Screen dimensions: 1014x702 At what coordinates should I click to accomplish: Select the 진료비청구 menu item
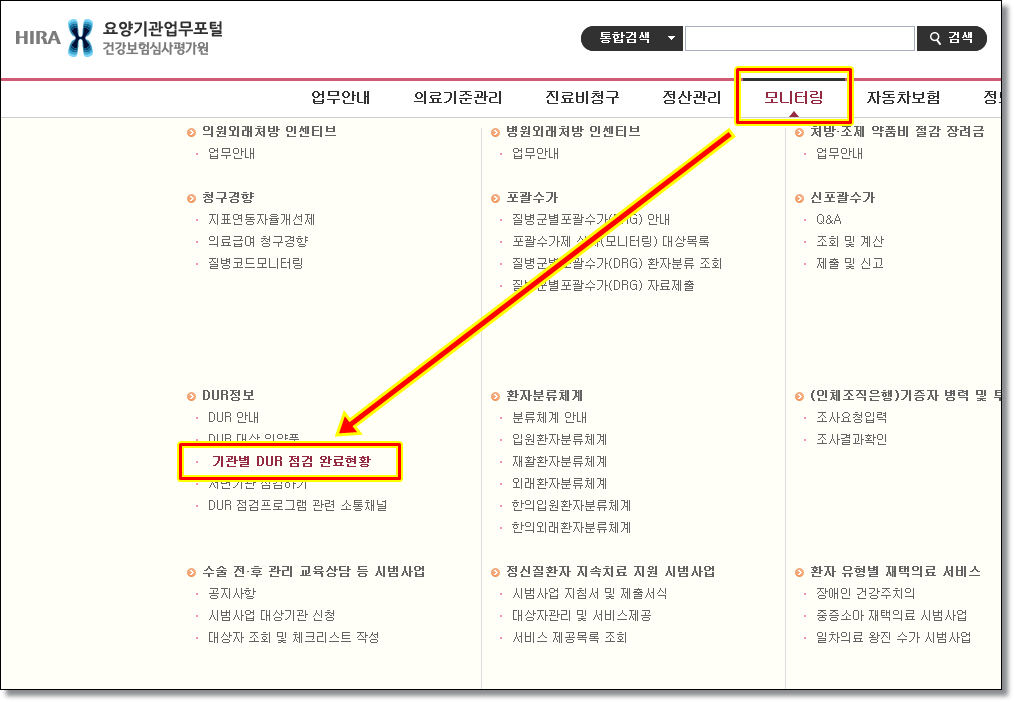pyautogui.click(x=581, y=97)
